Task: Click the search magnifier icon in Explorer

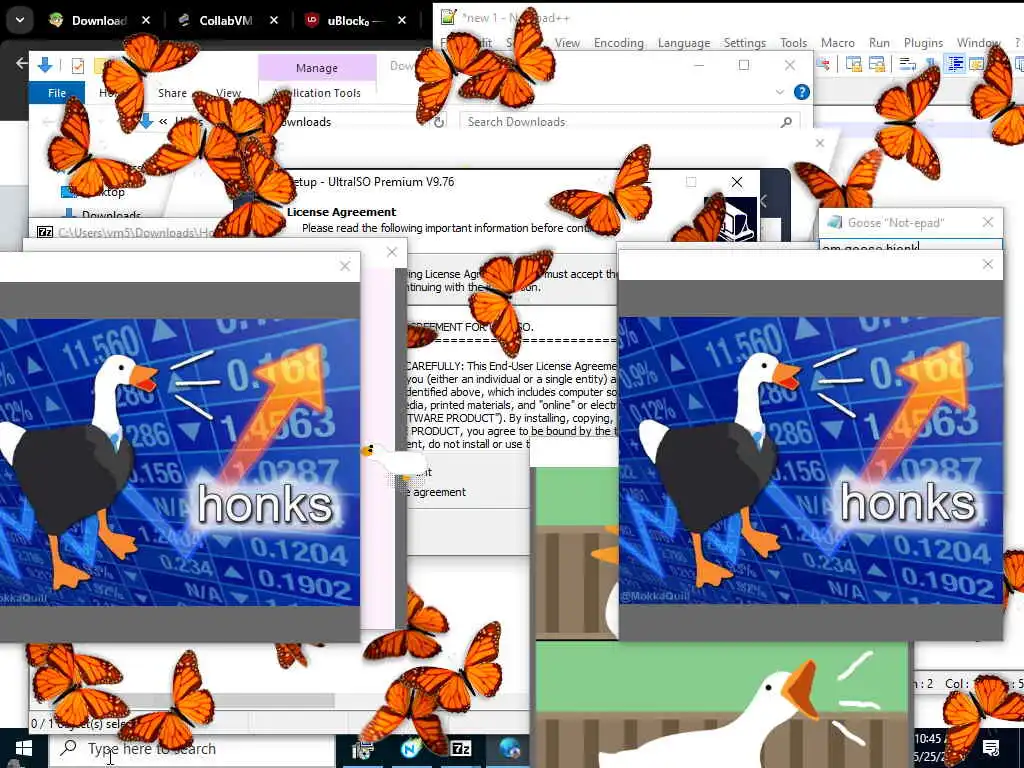Action: pos(786,121)
